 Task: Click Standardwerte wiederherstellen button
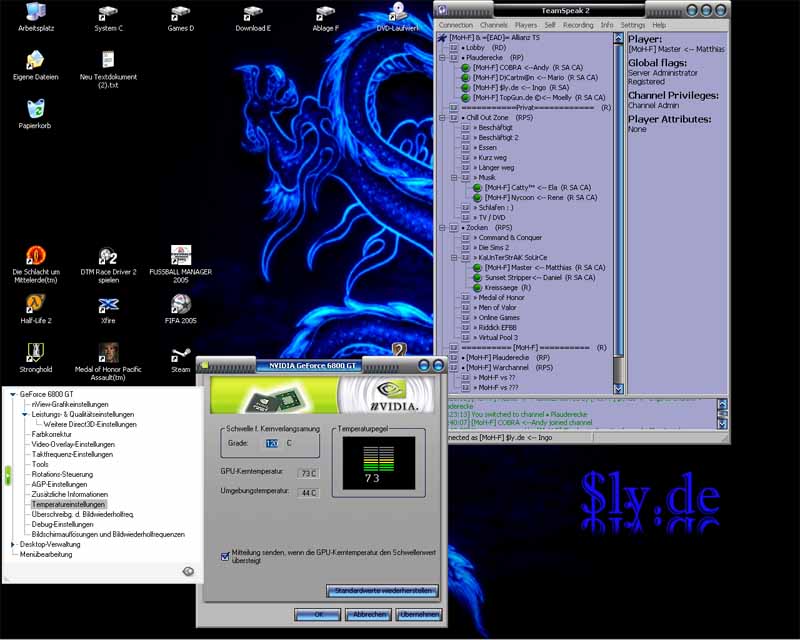(382, 591)
